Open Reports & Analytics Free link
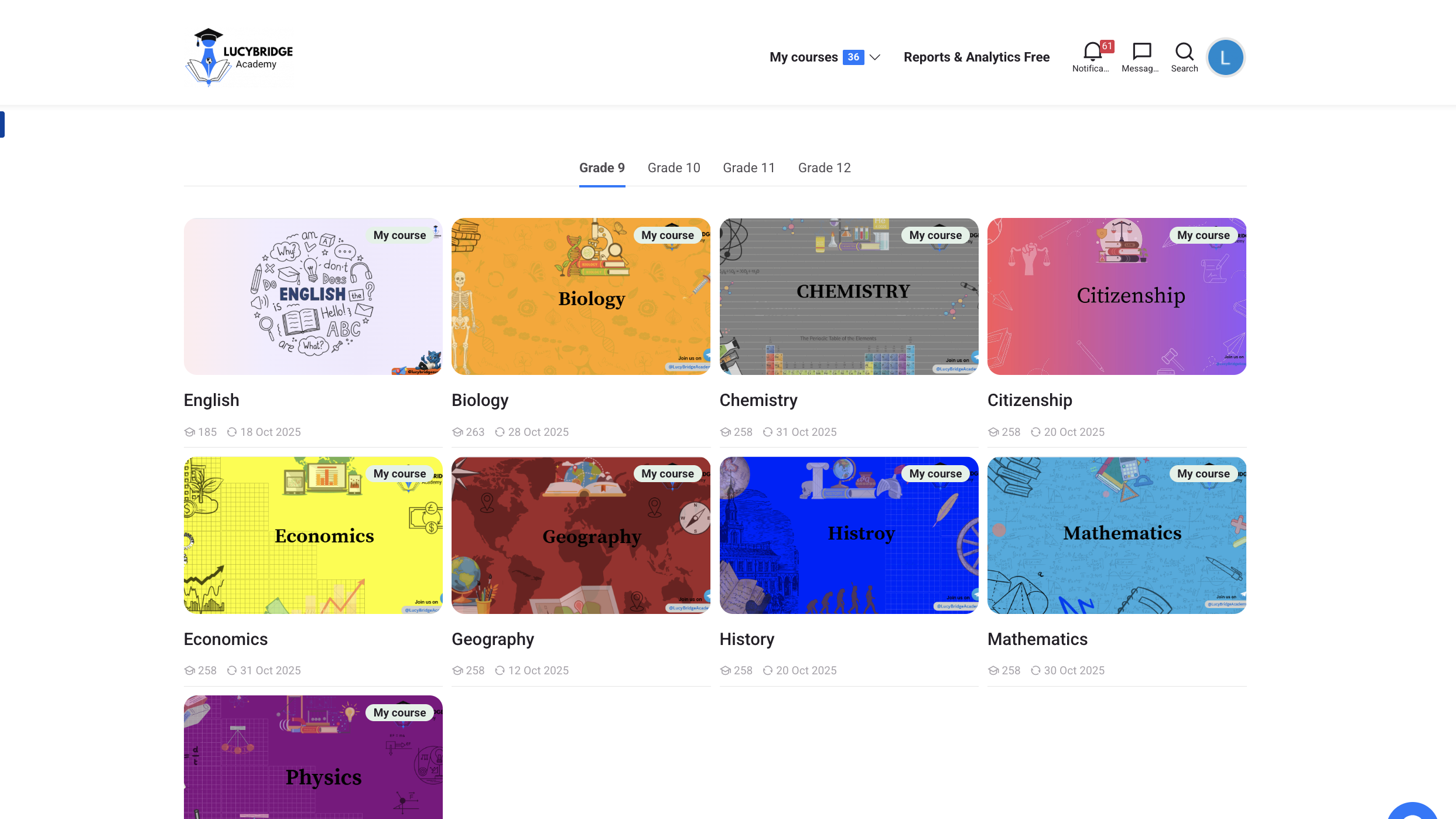Image resolution: width=1456 pixels, height=819 pixels. point(976,57)
